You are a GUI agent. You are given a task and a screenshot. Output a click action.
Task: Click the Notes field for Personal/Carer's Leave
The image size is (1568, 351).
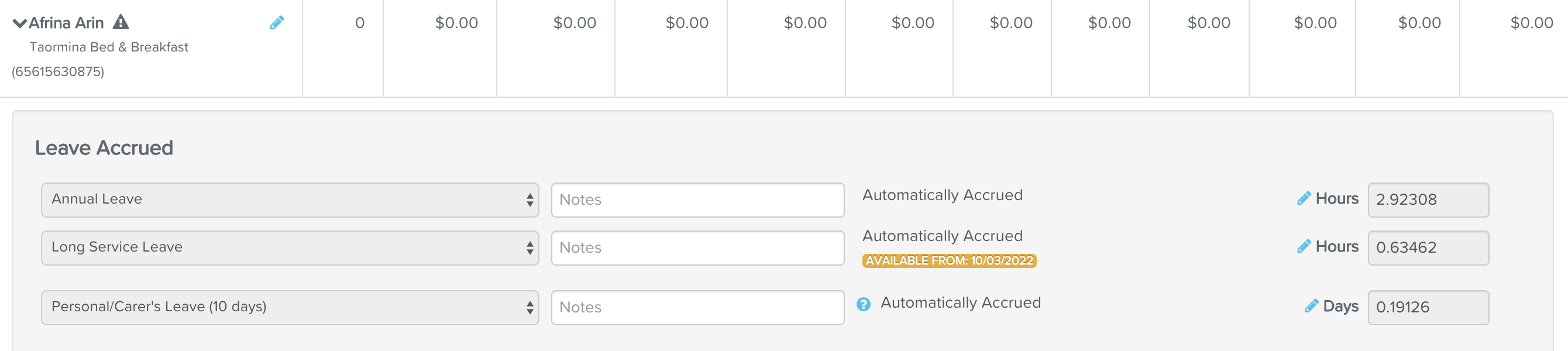697,307
